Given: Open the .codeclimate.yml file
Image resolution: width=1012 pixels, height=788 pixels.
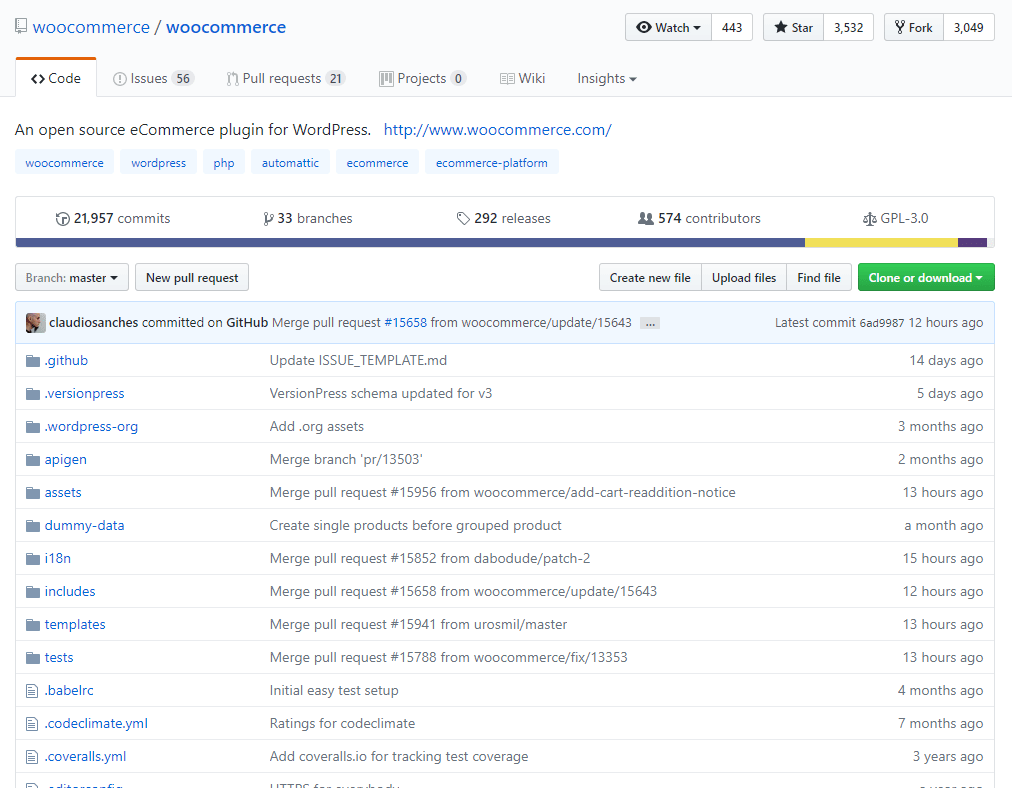Looking at the screenshot, I should click(96, 724).
